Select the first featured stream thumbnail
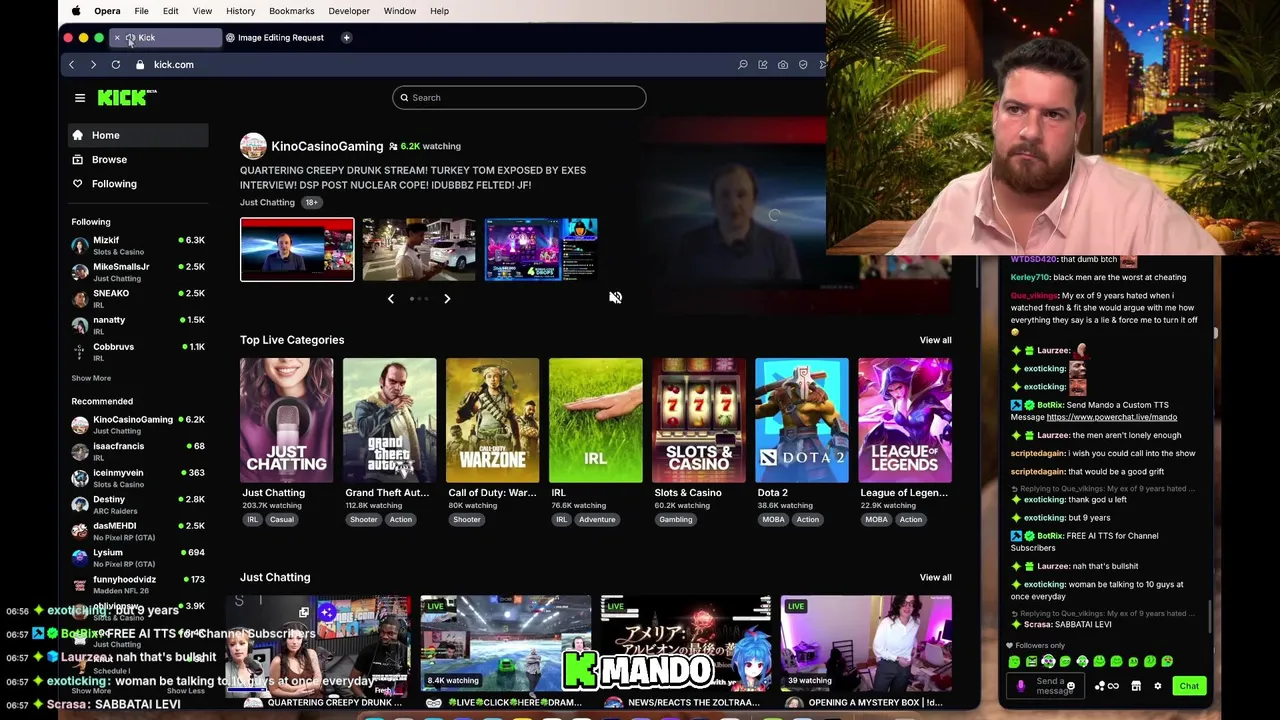Viewport: 1280px width, 720px height. (297, 249)
